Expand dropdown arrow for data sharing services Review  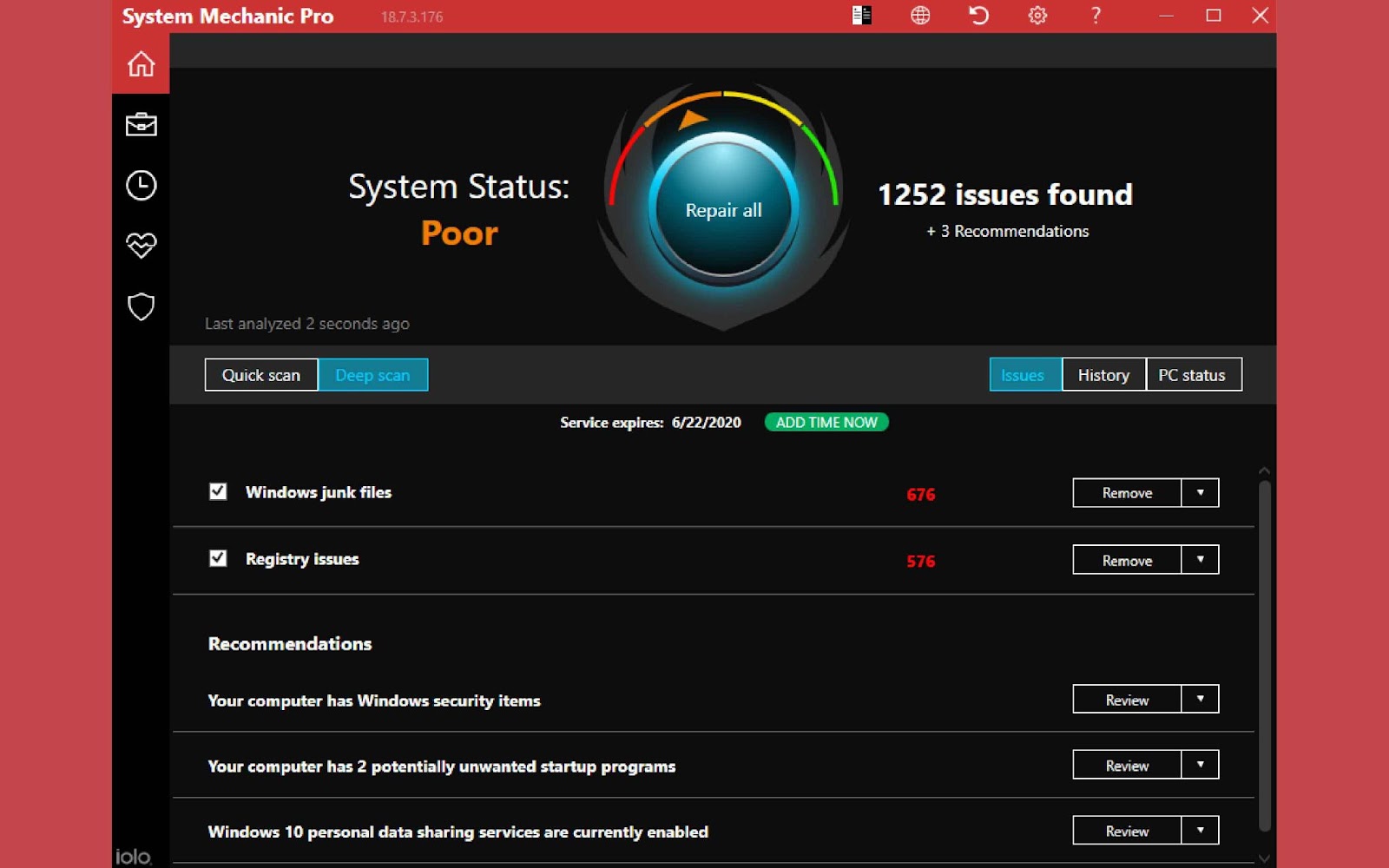pyautogui.click(x=1200, y=831)
